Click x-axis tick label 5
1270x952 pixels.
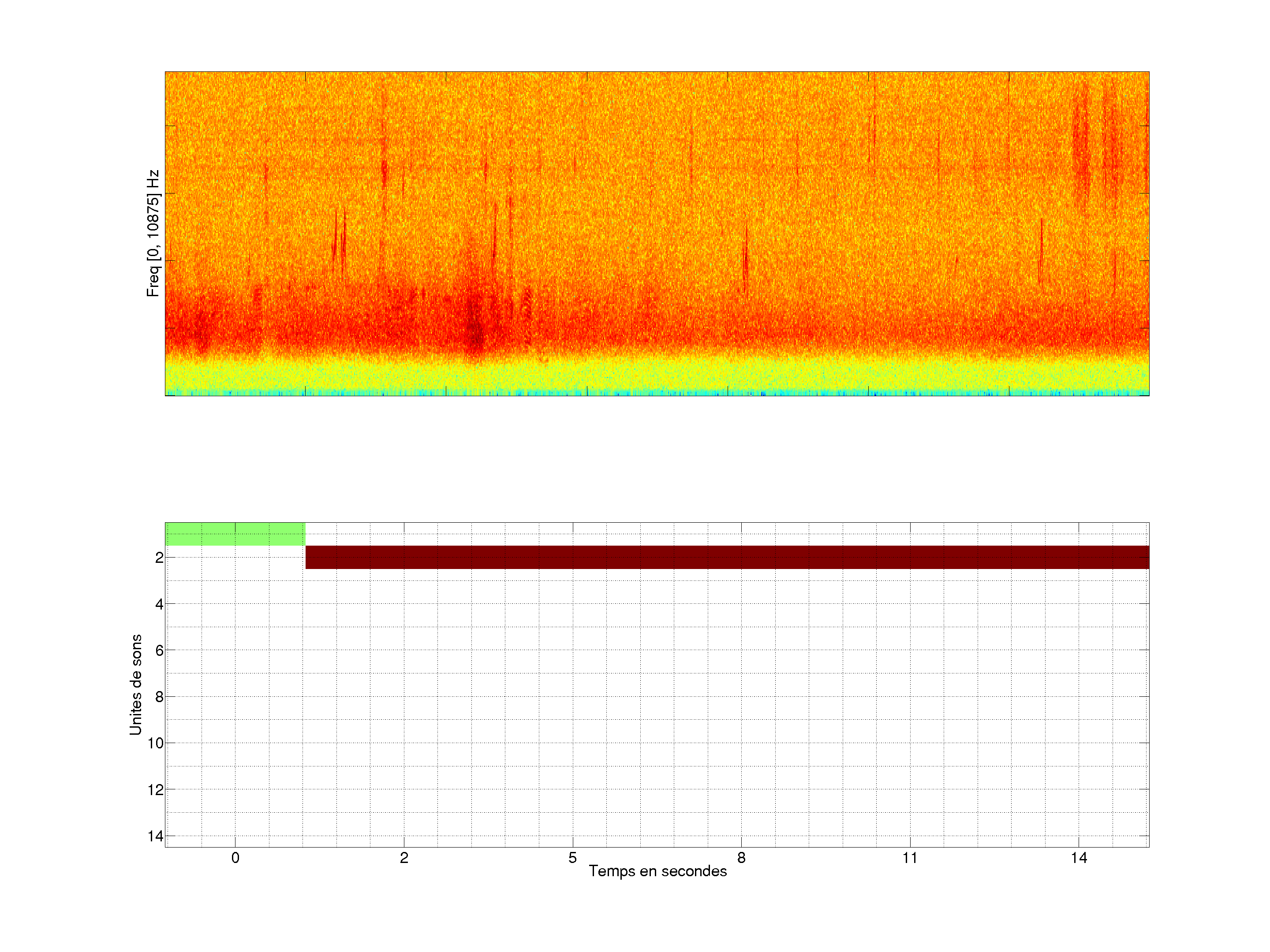click(x=572, y=858)
